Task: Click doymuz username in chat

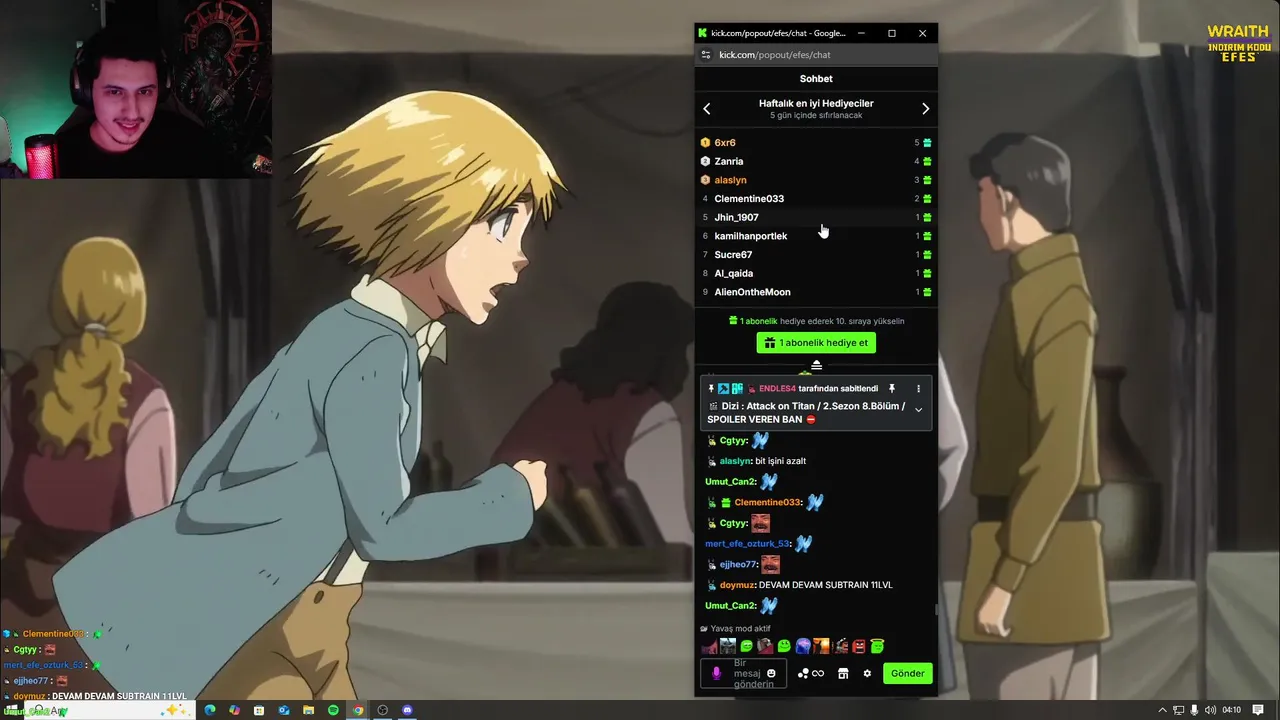Action: pyautogui.click(x=737, y=585)
